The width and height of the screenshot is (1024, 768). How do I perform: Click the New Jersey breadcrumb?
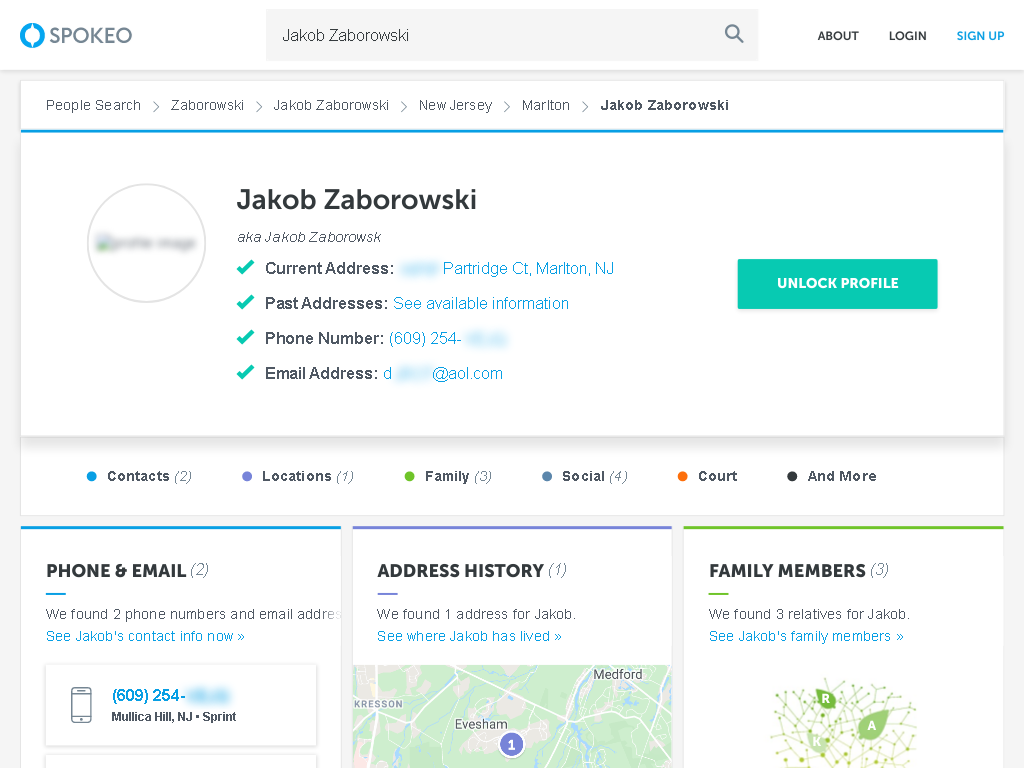pos(455,105)
